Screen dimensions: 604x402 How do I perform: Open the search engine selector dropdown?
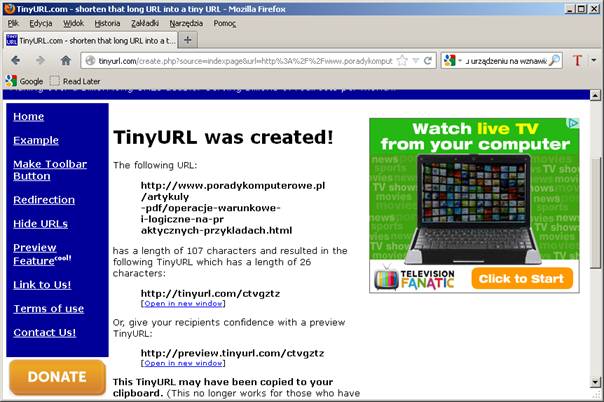point(460,61)
